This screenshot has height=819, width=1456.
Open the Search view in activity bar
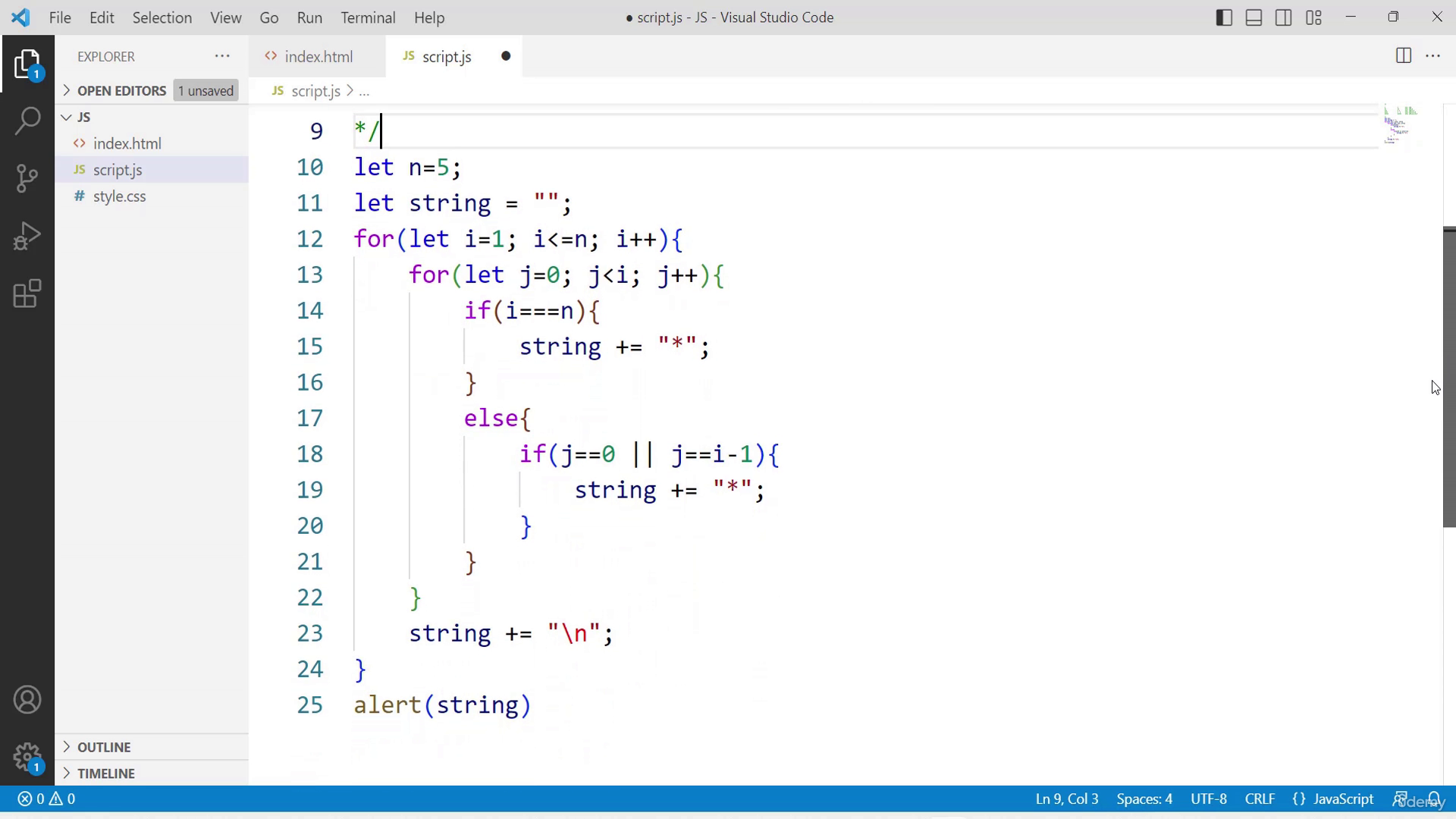coord(27,121)
